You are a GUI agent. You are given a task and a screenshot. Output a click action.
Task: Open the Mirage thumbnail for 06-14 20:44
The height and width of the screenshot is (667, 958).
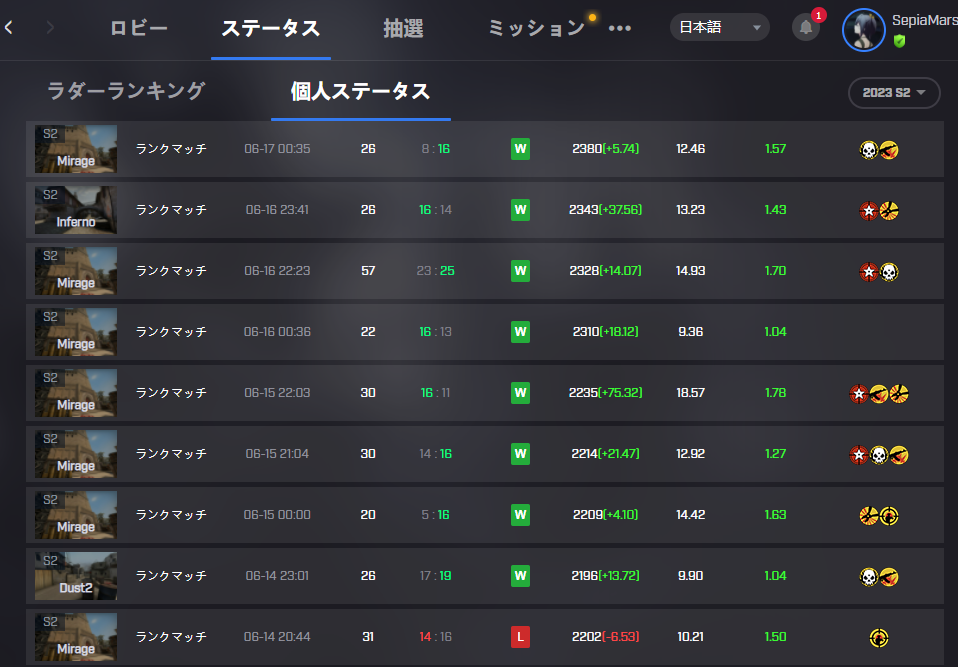[x=76, y=637]
